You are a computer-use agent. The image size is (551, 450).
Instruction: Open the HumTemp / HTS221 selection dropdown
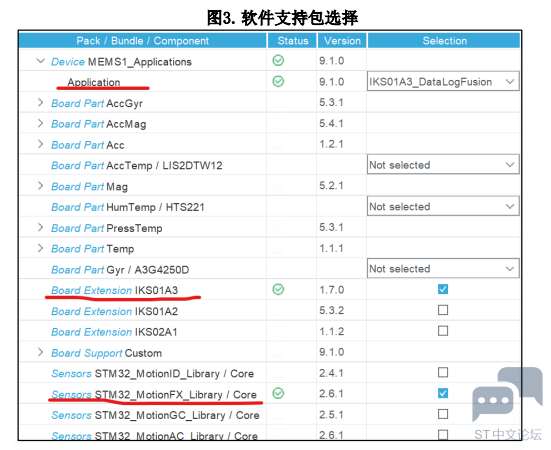443,206
